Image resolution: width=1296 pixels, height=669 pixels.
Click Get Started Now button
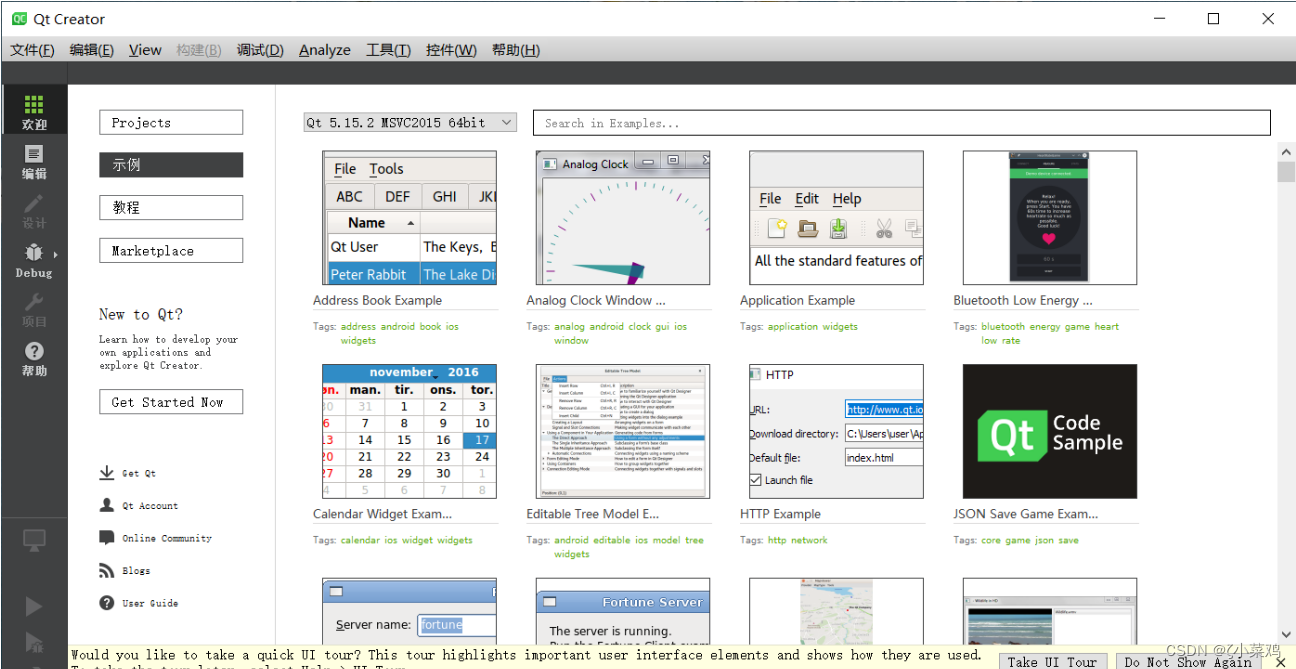tap(171, 402)
